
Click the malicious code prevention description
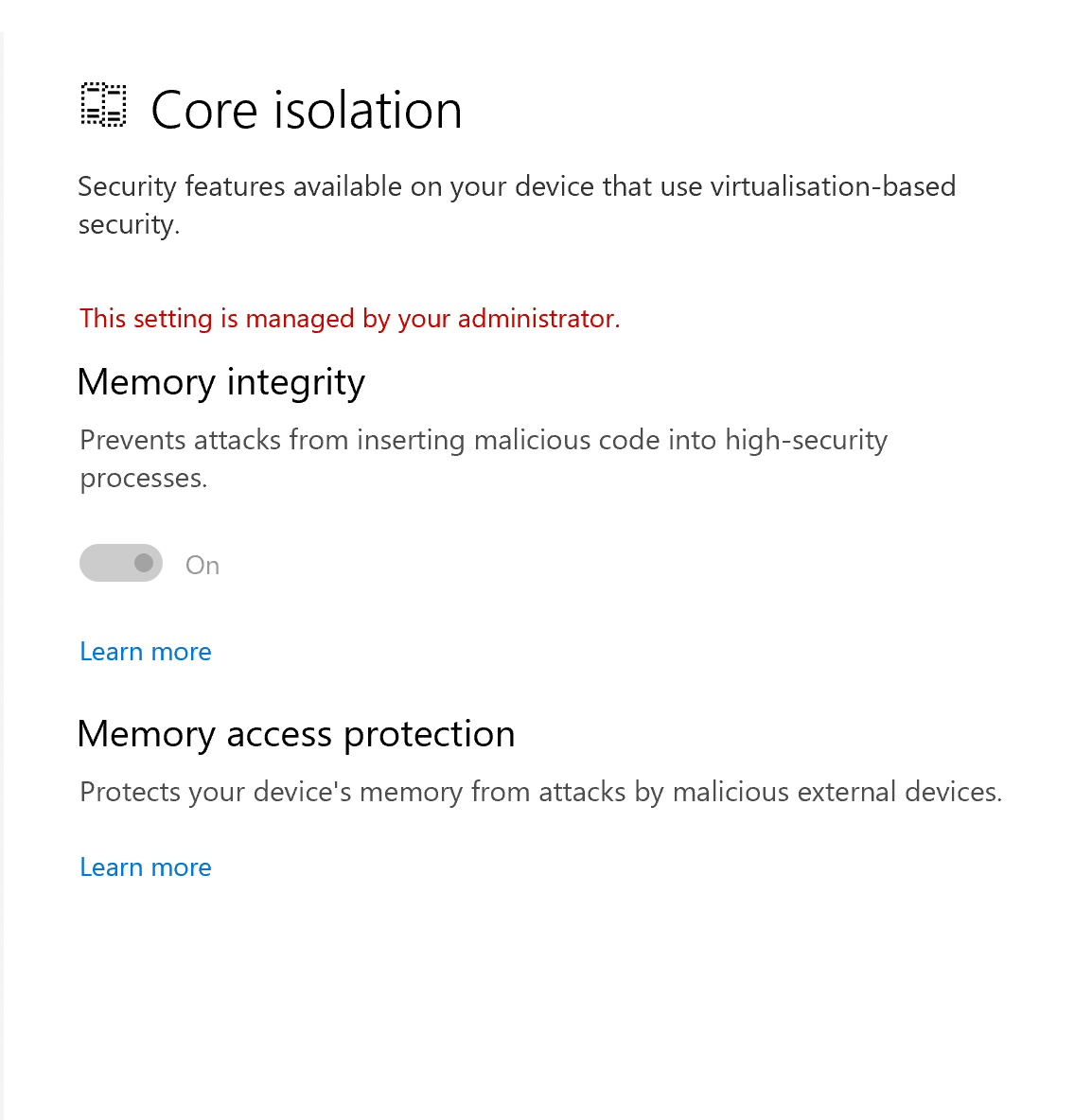click(483, 458)
